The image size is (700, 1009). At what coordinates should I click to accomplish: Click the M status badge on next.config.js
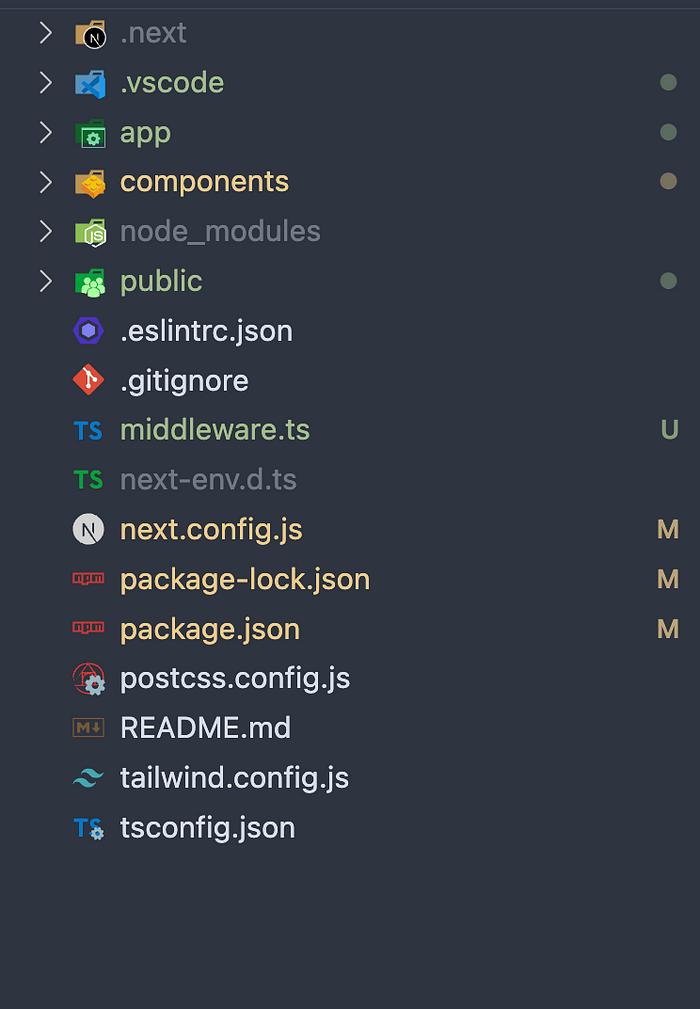point(668,530)
